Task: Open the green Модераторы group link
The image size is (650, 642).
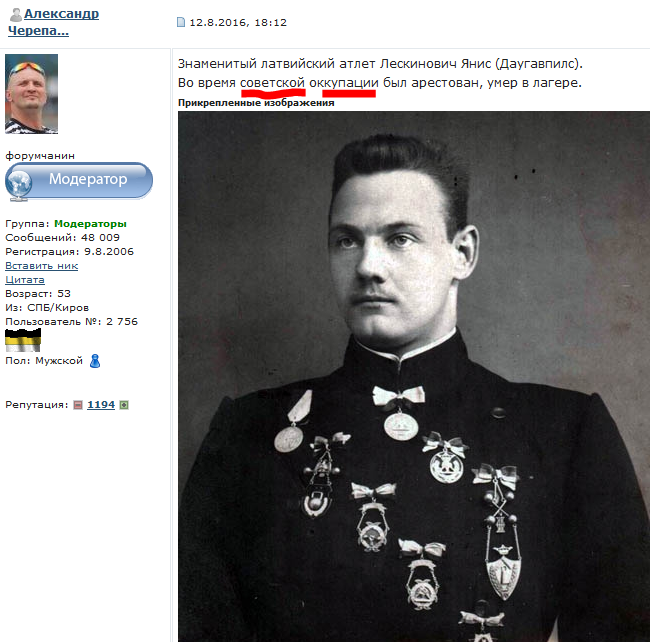Action: (x=90, y=224)
